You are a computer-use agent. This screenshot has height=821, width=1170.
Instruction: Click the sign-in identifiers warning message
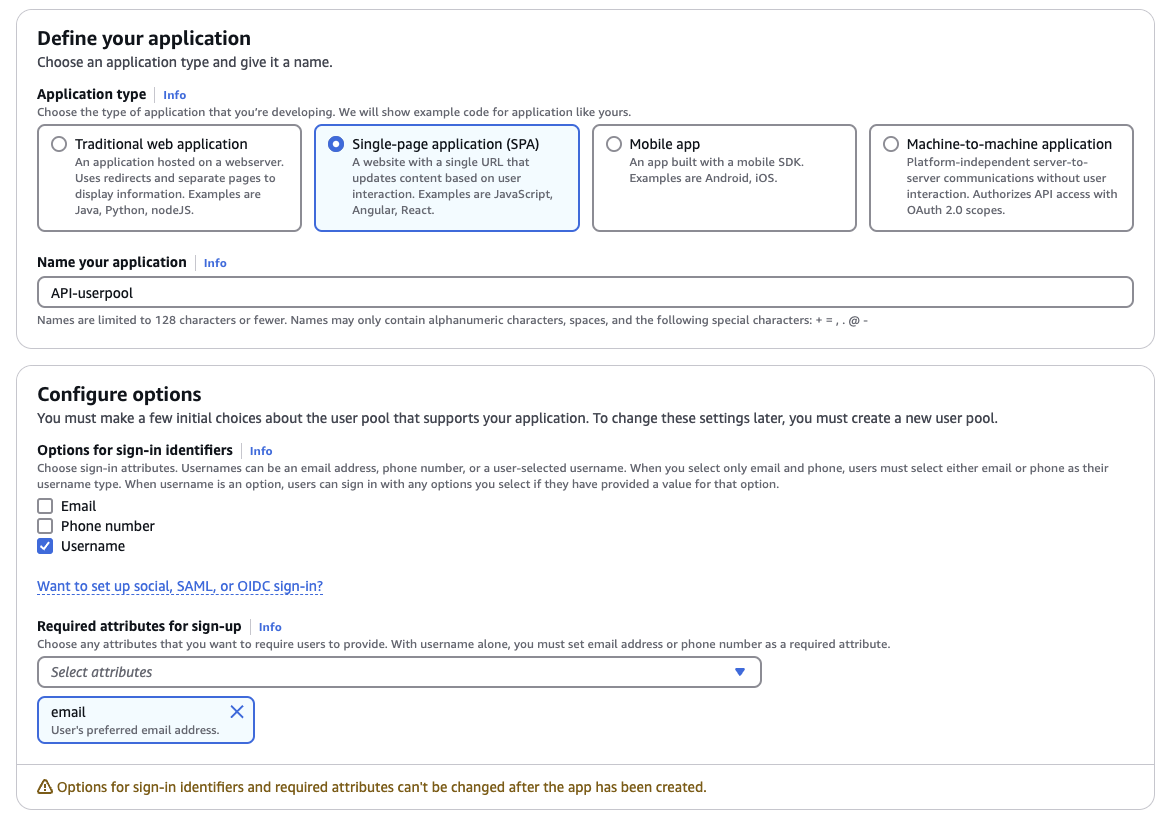381,787
